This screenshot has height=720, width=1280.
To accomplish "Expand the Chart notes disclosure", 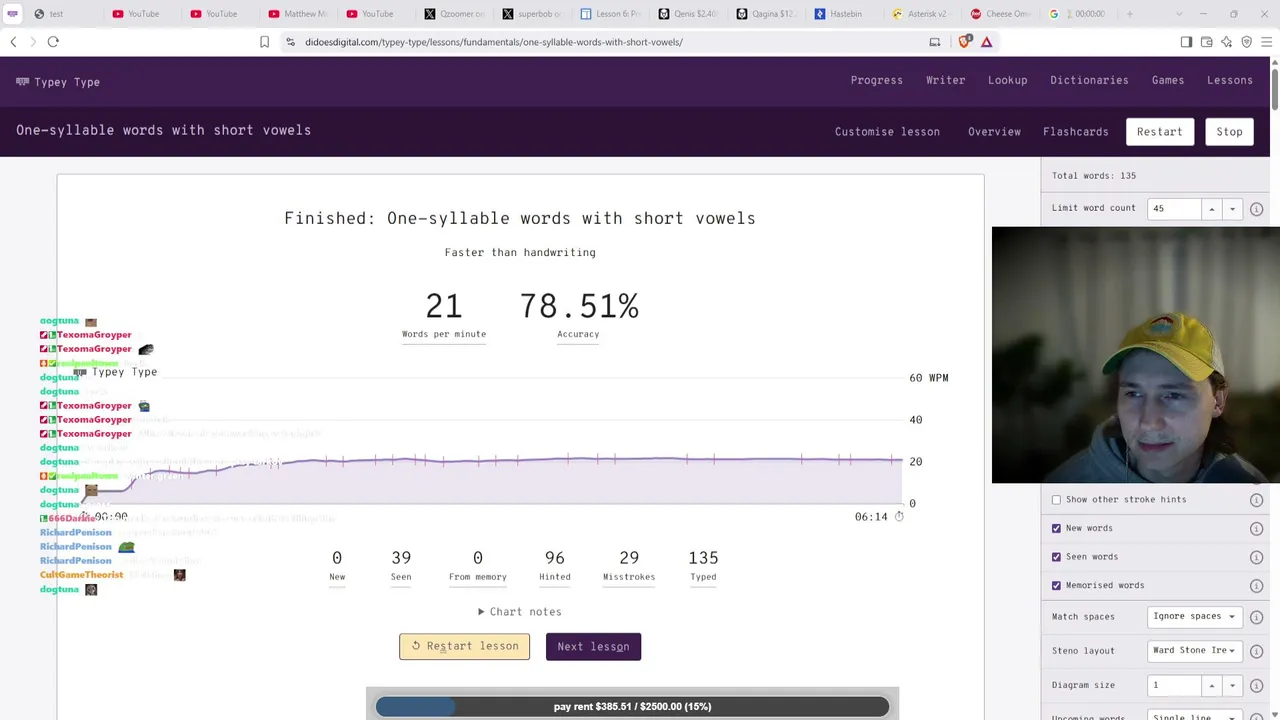I will 519,612.
